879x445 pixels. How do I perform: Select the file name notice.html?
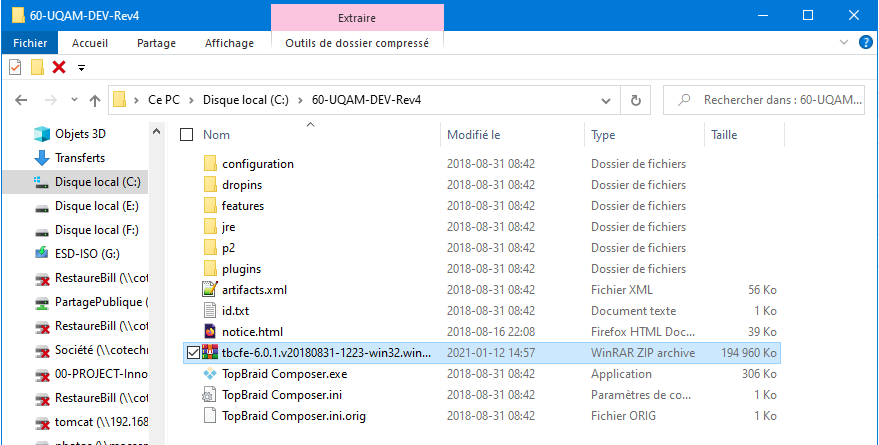click(x=253, y=332)
